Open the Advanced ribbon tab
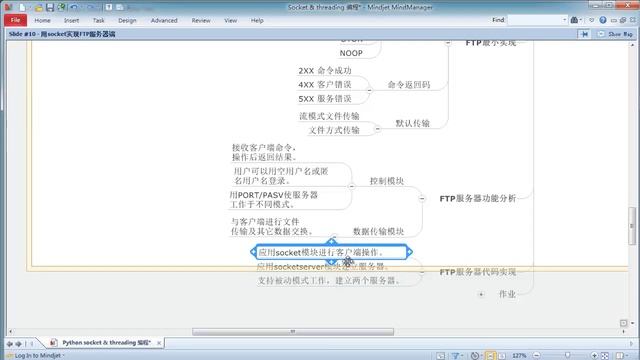The image size is (640, 360). [x=164, y=20]
